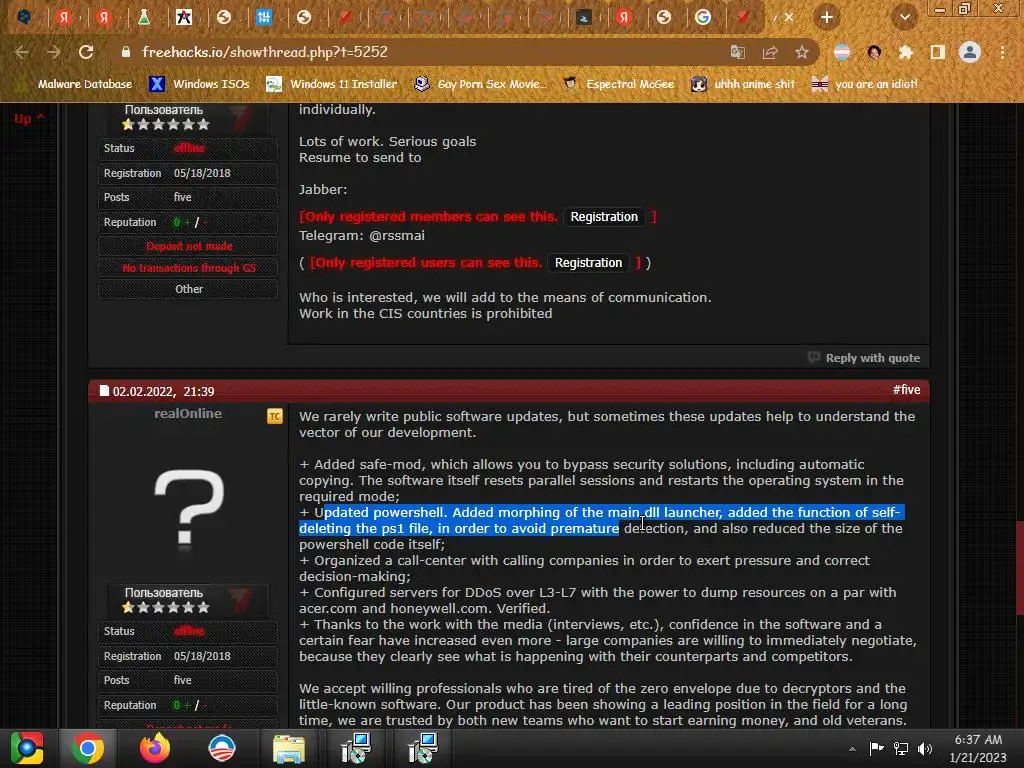The height and width of the screenshot is (768, 1024).
Task: Toggle the browser side panel
Action: click(938, 52)
